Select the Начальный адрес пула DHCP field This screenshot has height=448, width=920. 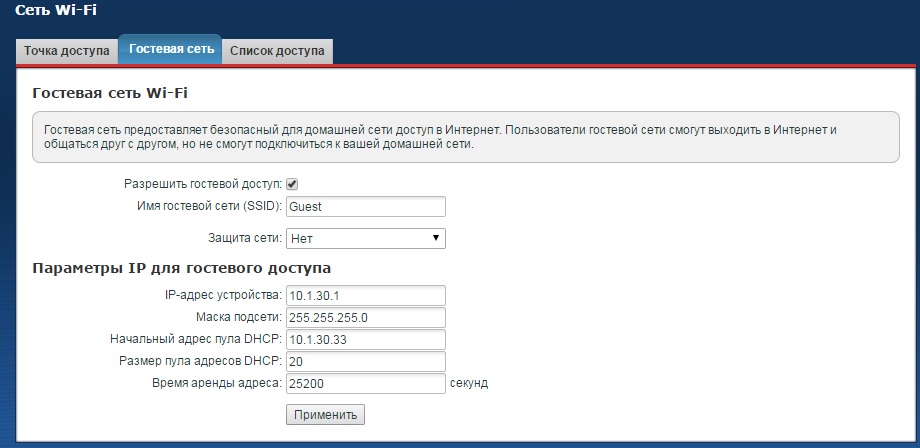pos(365,339)
